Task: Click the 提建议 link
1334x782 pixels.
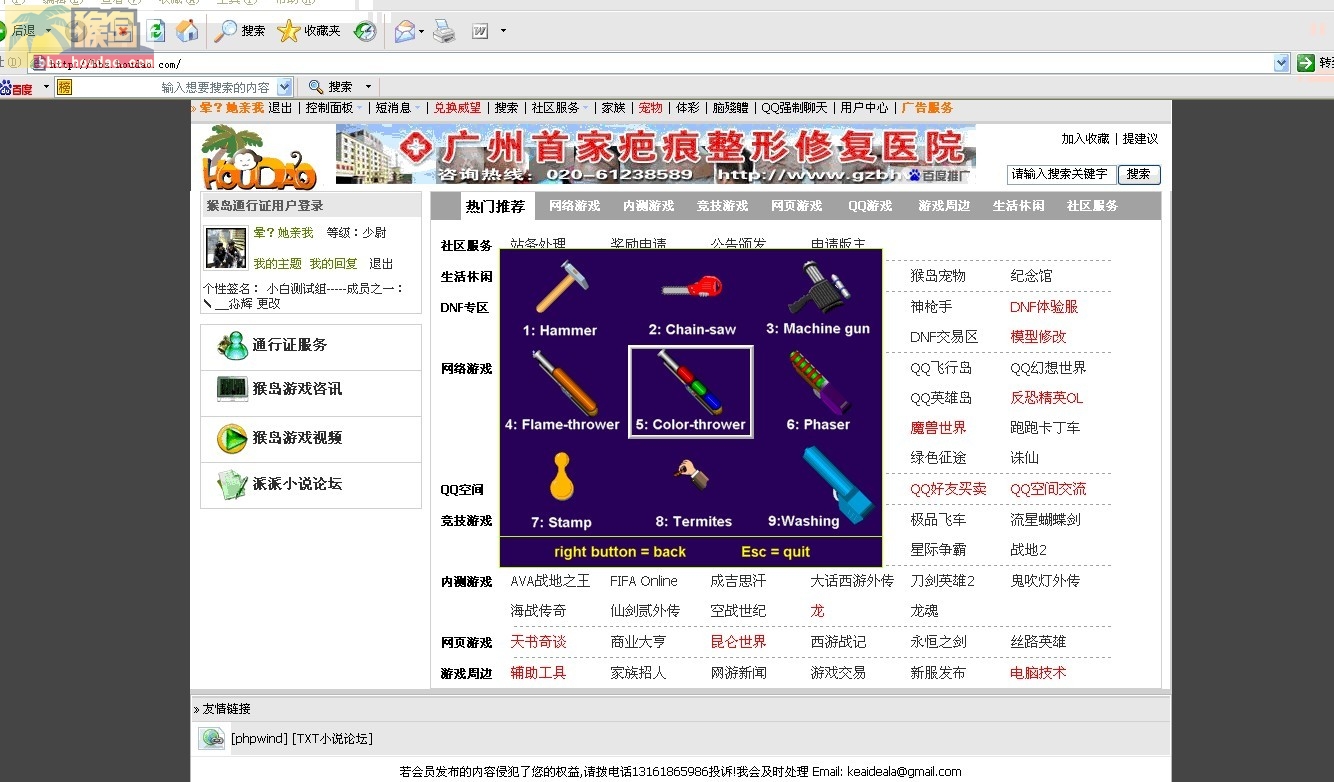Action: 1140,139
